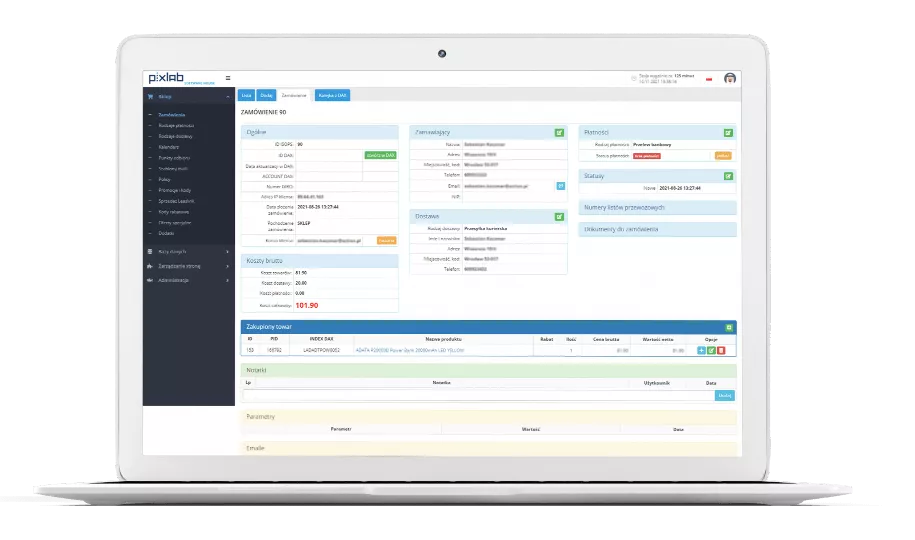Edit the Płatności section
915x540 pixels.
click(x=728, y=133)
